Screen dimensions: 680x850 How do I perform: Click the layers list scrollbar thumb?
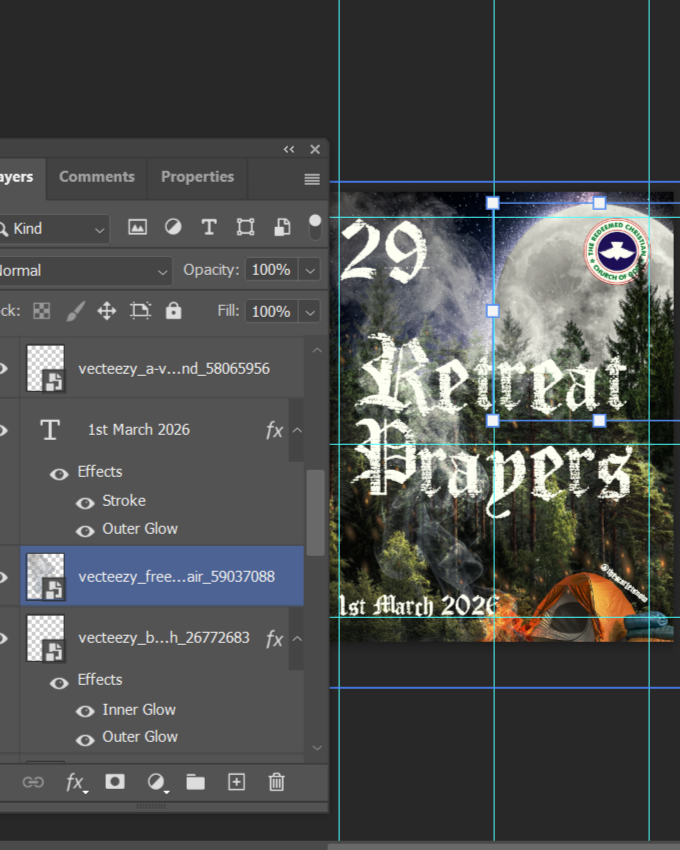point(316,512)
